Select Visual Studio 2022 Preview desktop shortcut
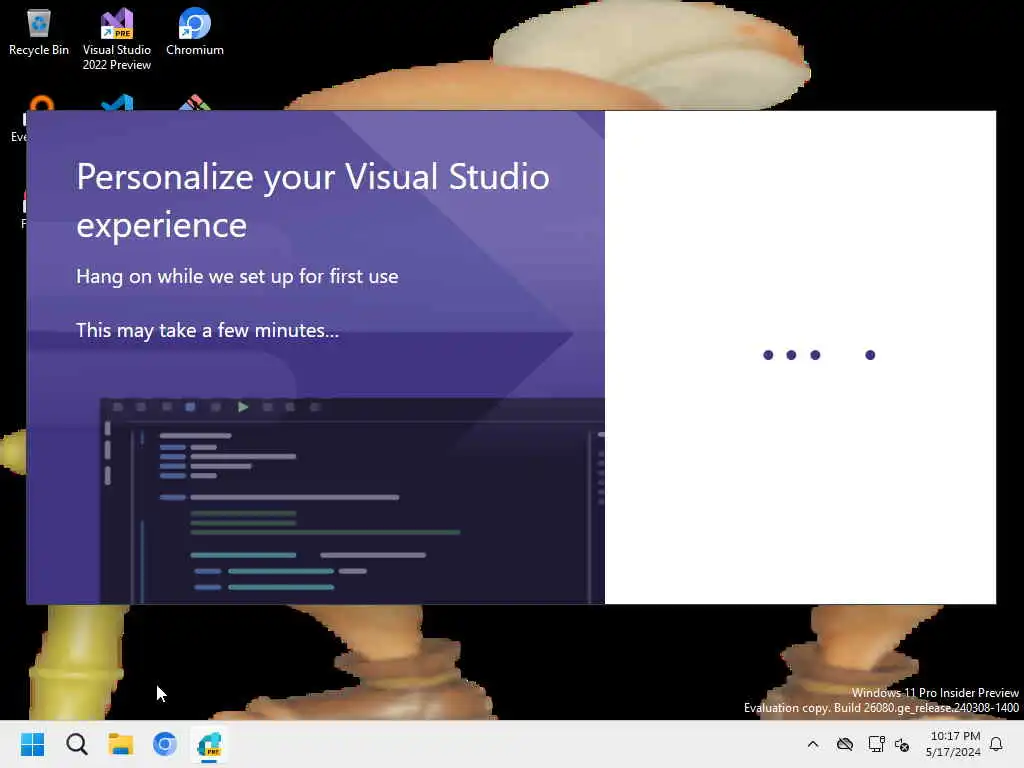This screenshot has width=1024, height=768. (117, 39)
